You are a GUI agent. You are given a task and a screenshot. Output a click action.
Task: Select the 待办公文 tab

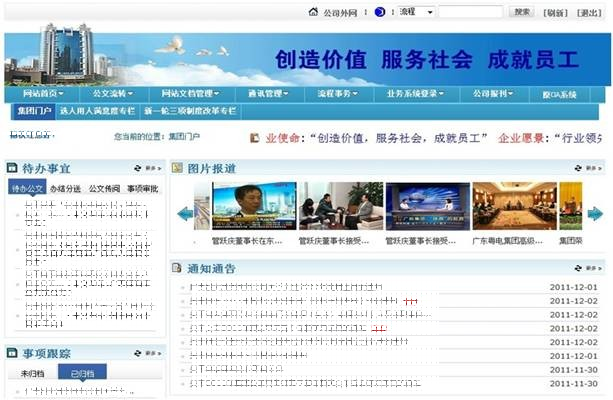27,187
